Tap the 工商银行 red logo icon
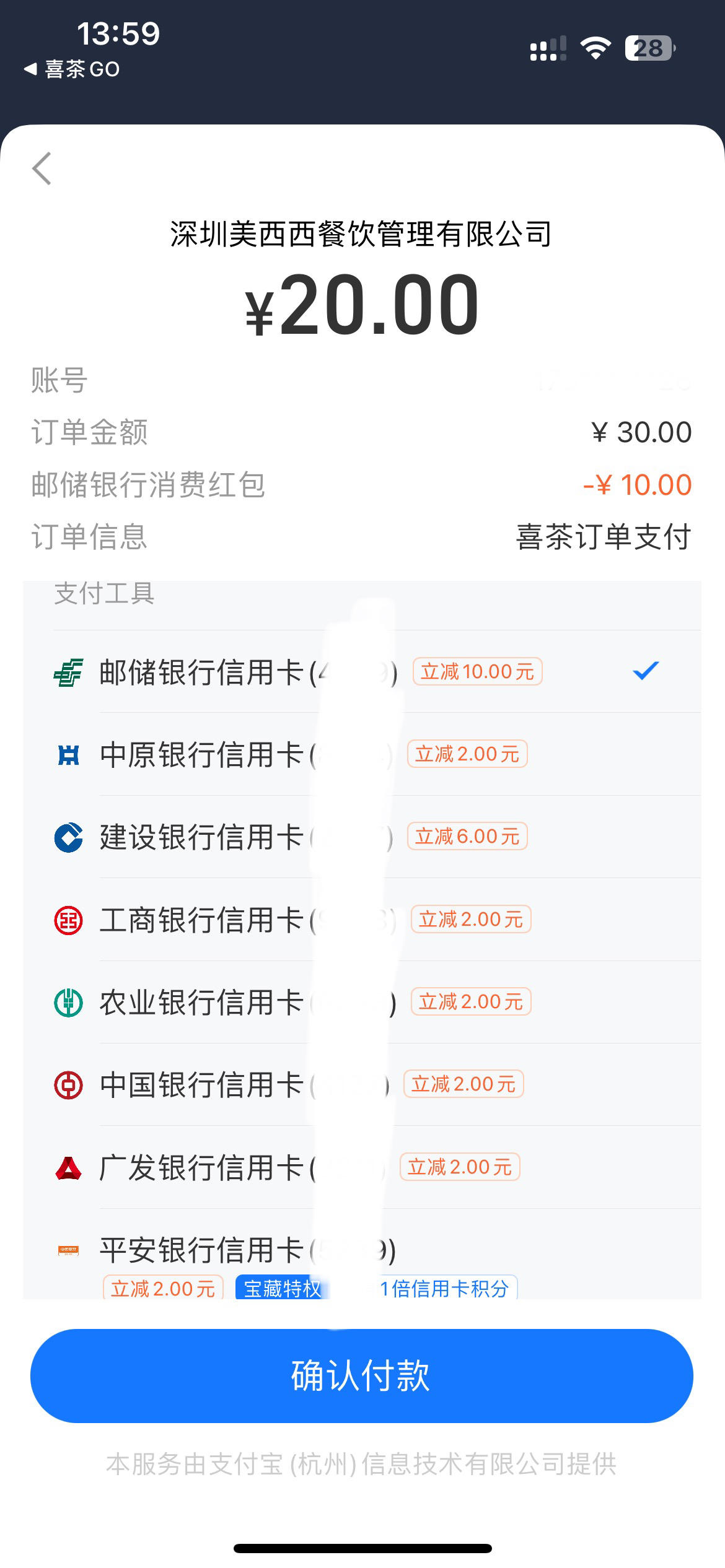 coord(68,920)
